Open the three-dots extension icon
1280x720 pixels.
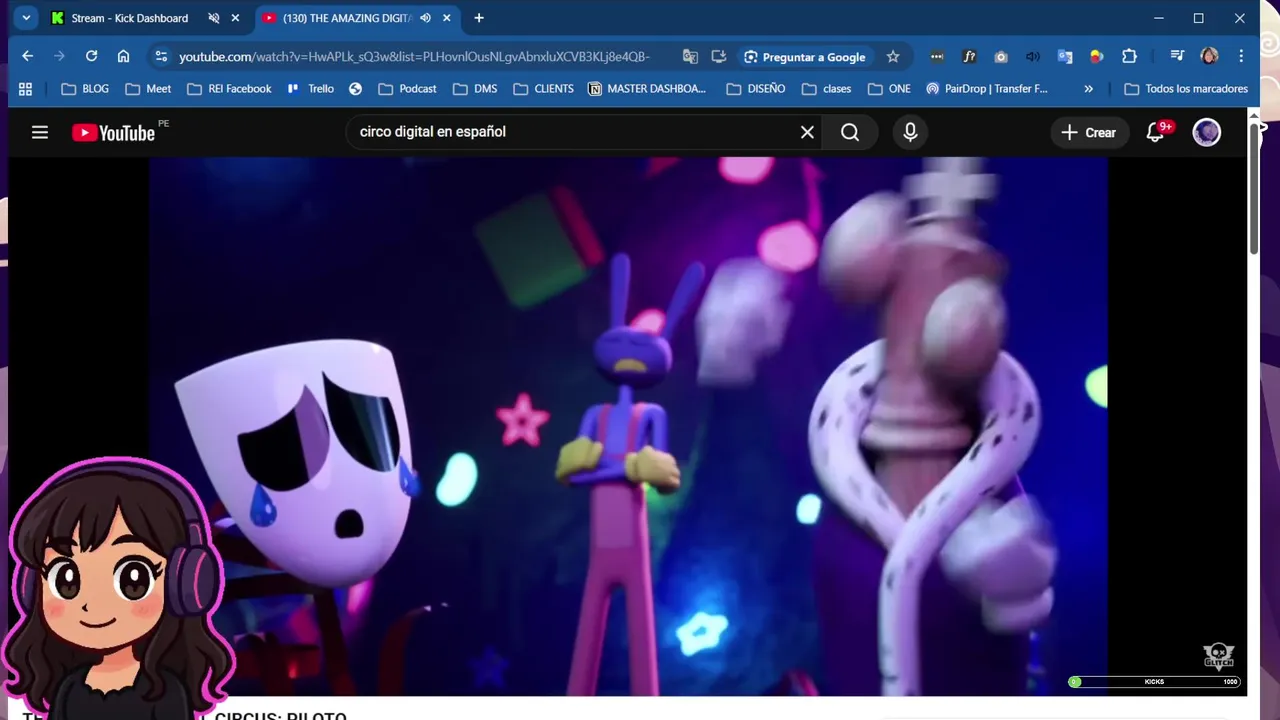936,57
